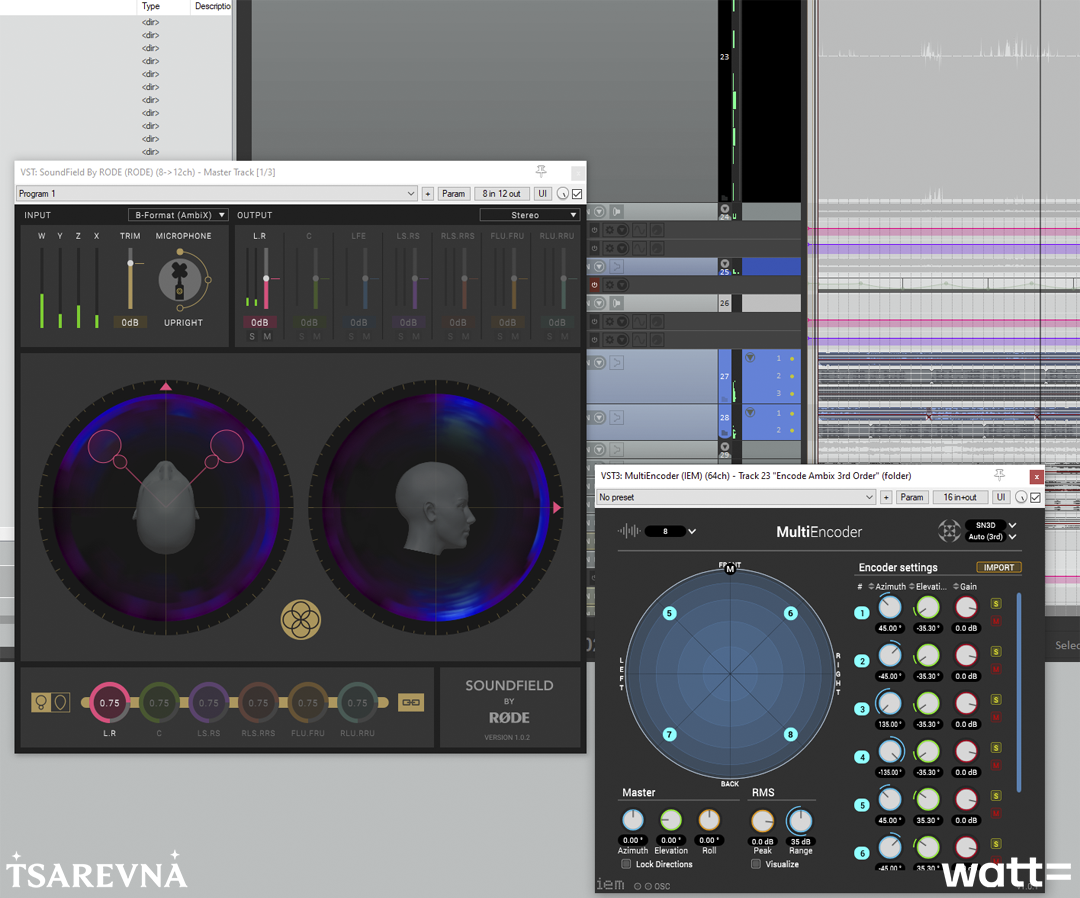The height and width of the screenshot is (898, 1080).
Task: Click the 8 in 12 out routing button
Action: coord(501,194)
